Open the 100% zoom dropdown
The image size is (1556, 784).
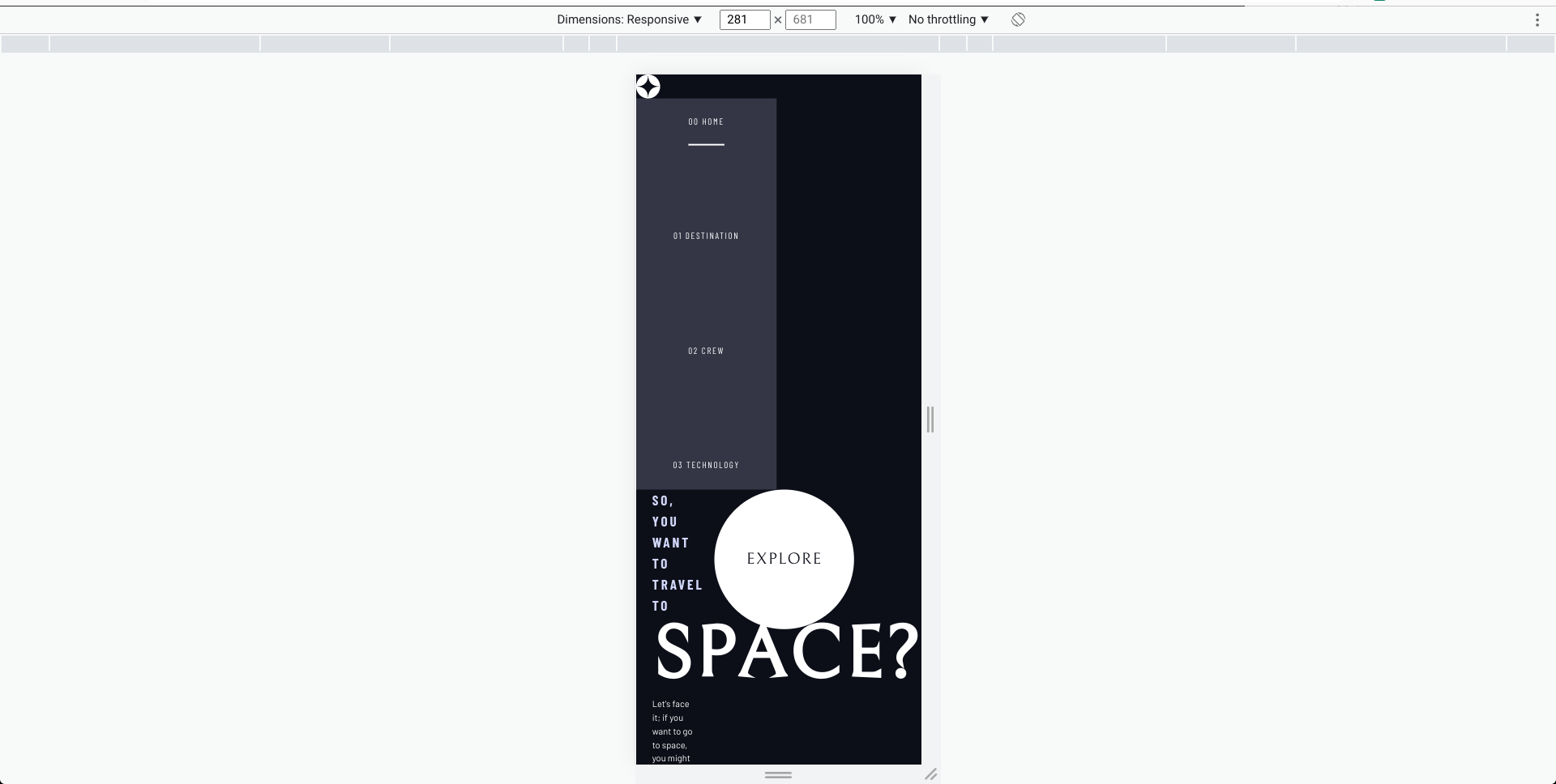coord(875,19)
